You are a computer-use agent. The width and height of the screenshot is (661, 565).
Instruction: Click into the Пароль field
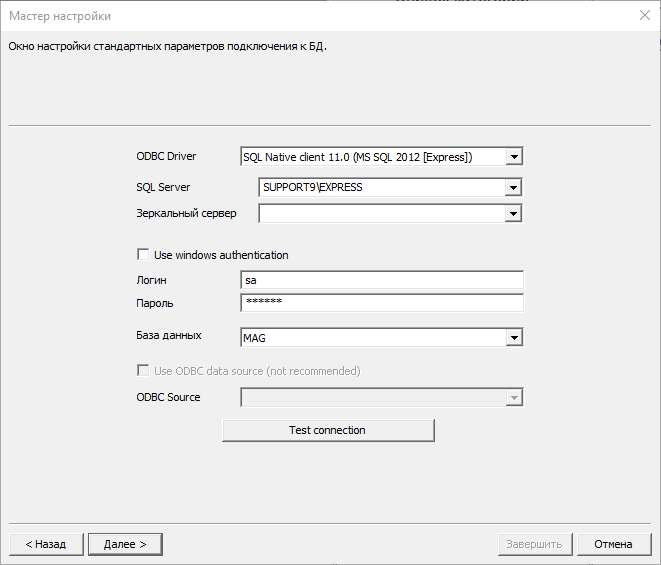[x=382, y=303]
